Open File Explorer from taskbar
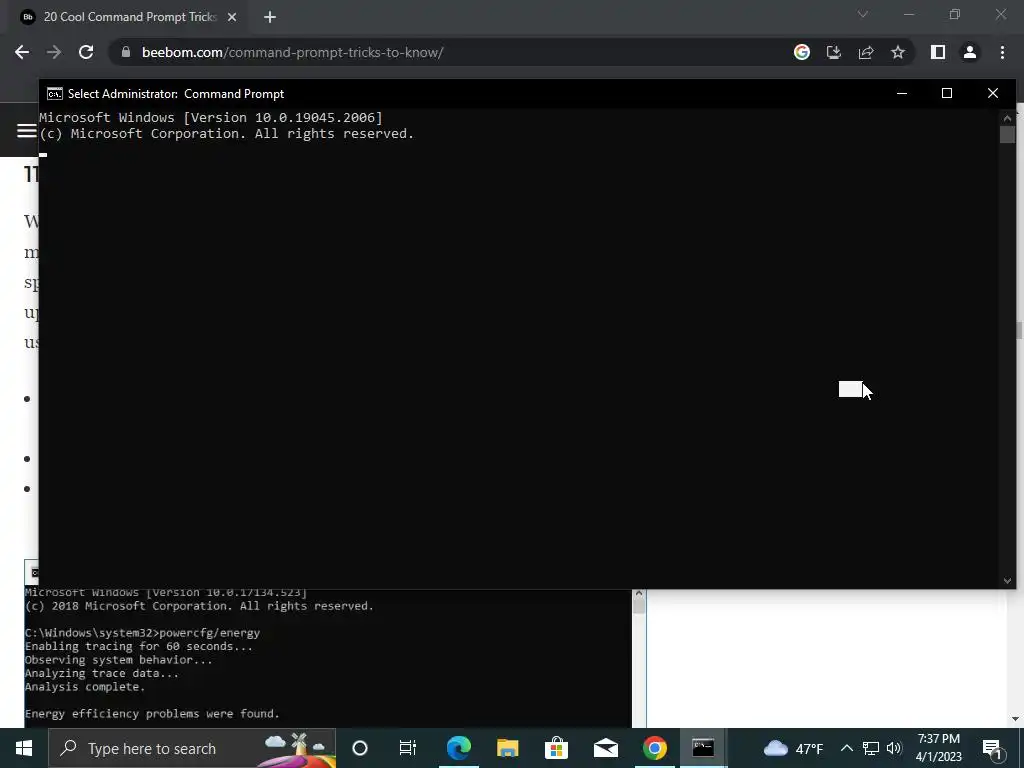This screenshot has height=768, width=1024. pos(507,748)
